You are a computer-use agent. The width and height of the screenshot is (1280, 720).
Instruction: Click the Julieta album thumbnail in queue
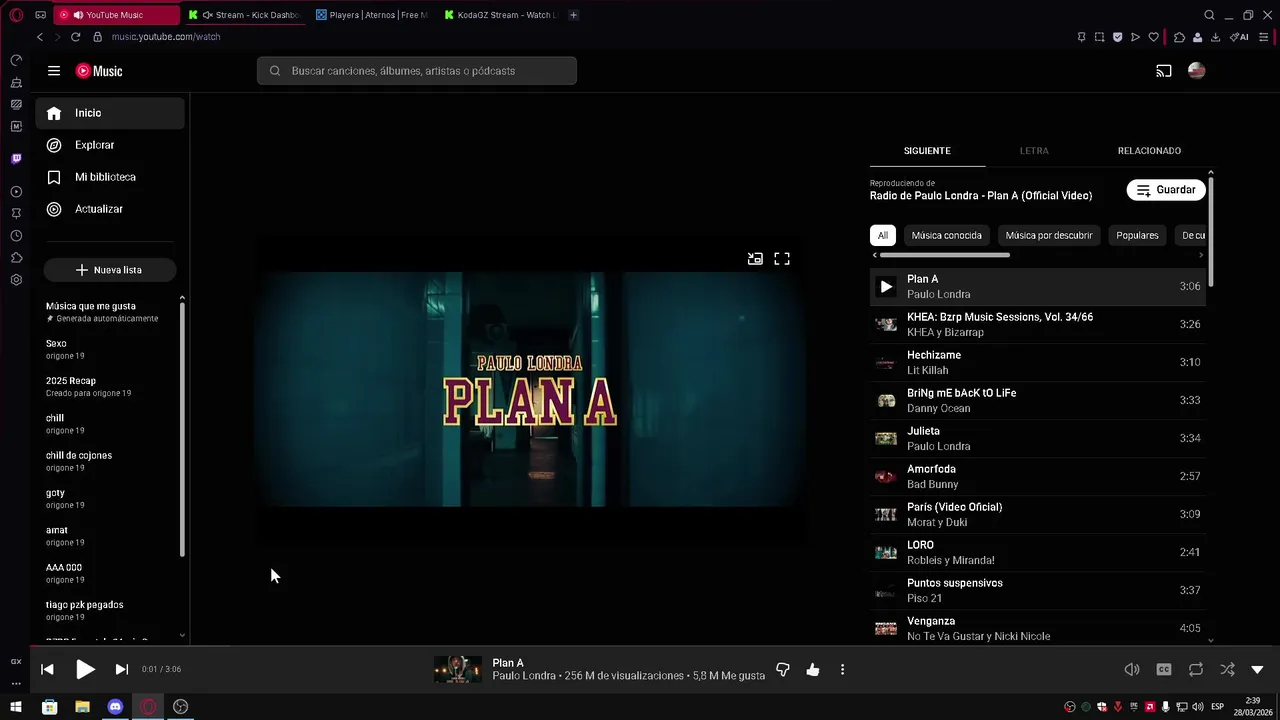tap(886, 439)
